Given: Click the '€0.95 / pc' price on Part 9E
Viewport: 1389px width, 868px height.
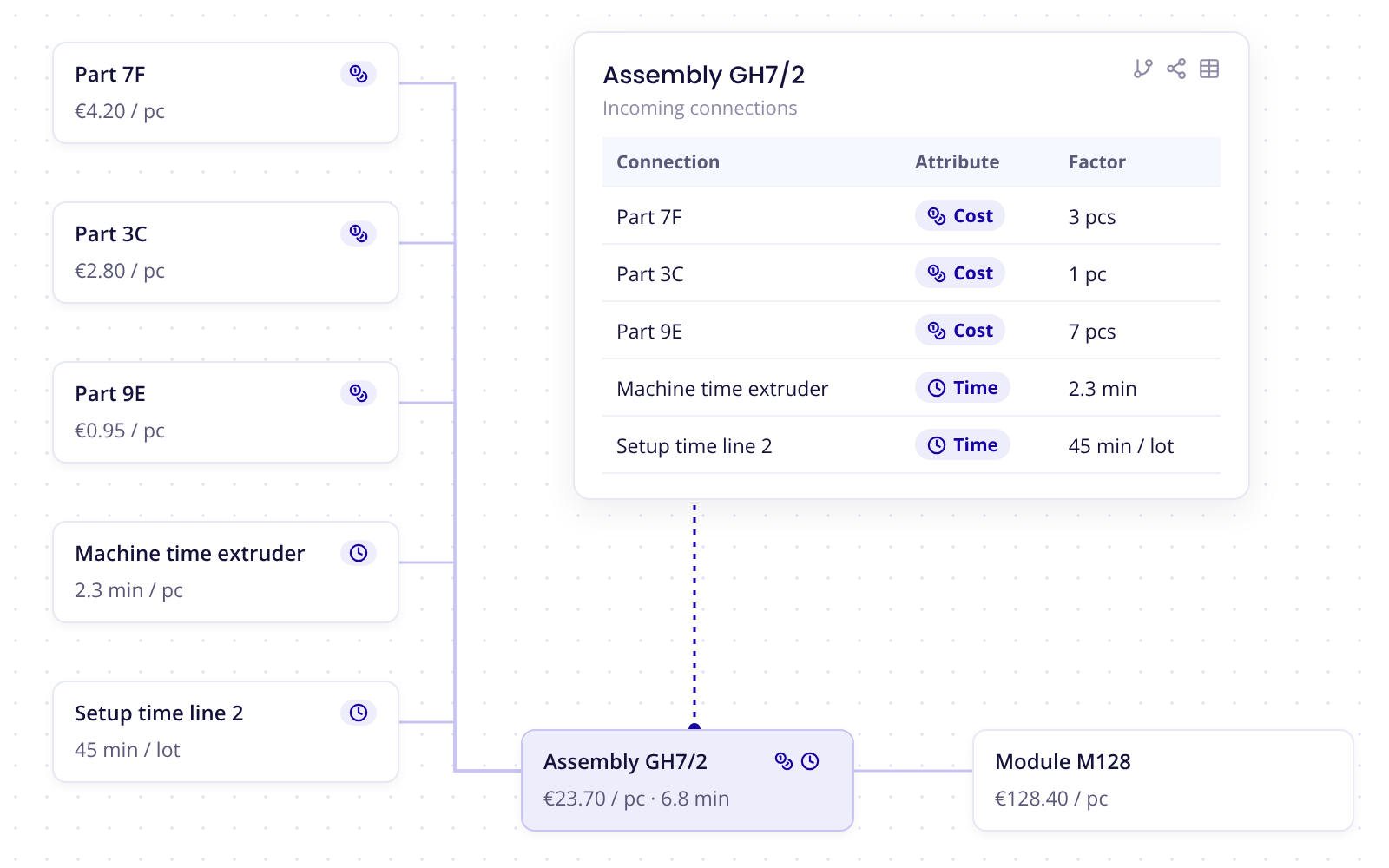Looking at the screenshot, I should [x=120, y=431].
